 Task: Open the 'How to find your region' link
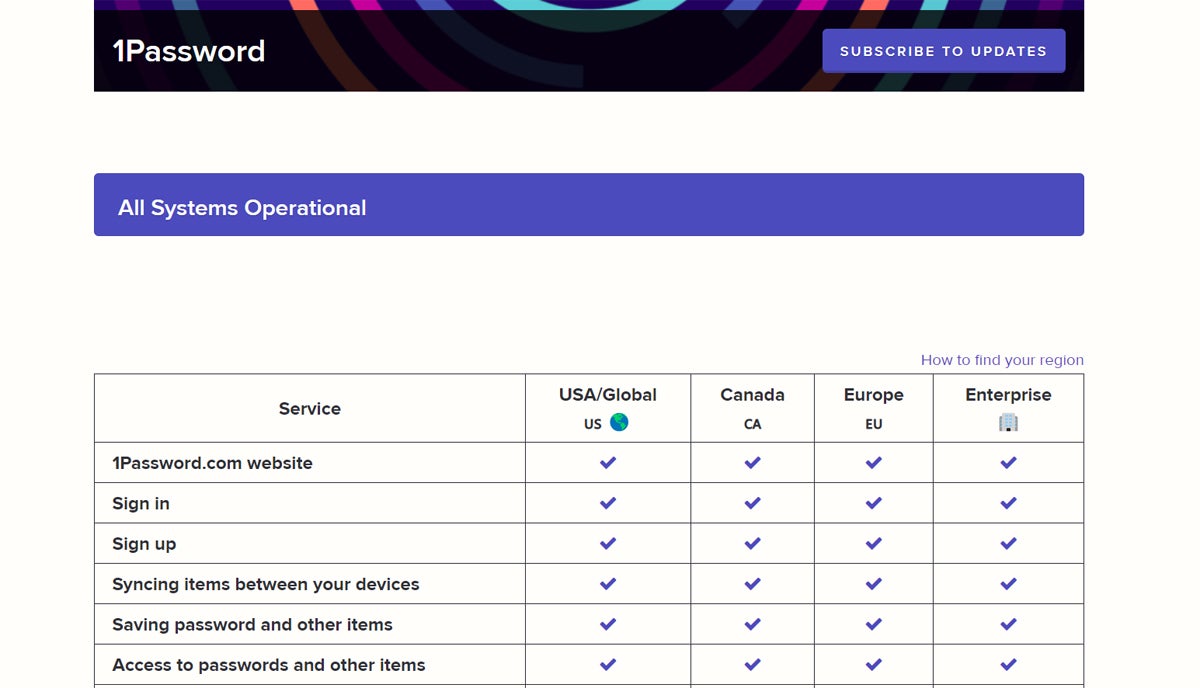1001,360
